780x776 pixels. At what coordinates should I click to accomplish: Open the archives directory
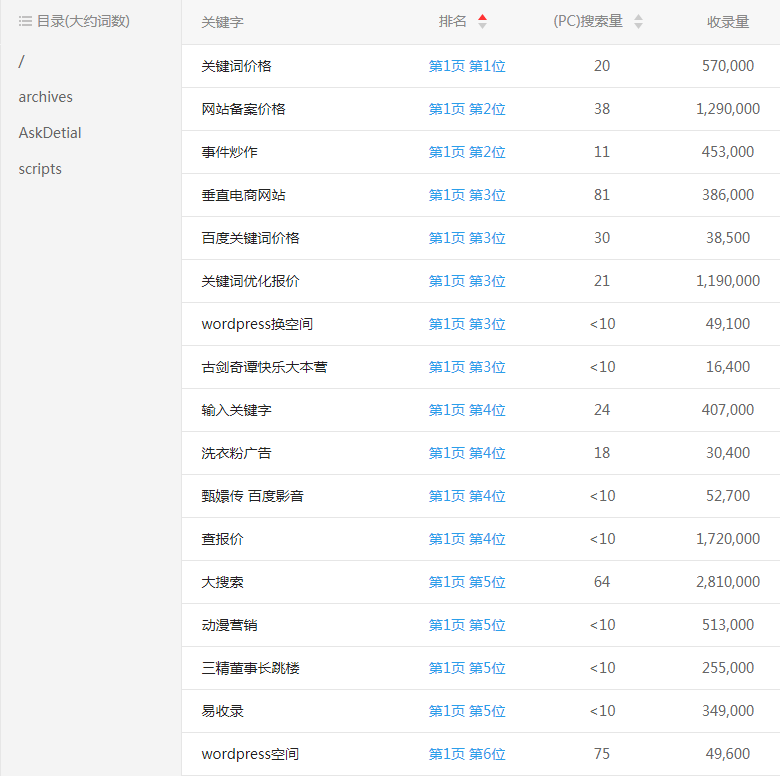coord(45,97)
